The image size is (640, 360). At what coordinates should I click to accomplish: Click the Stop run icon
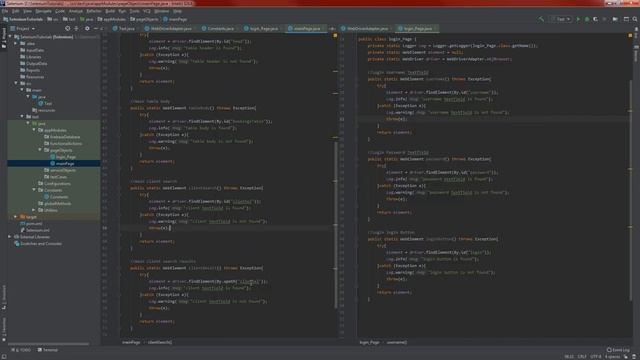click(x=604, y=19)
